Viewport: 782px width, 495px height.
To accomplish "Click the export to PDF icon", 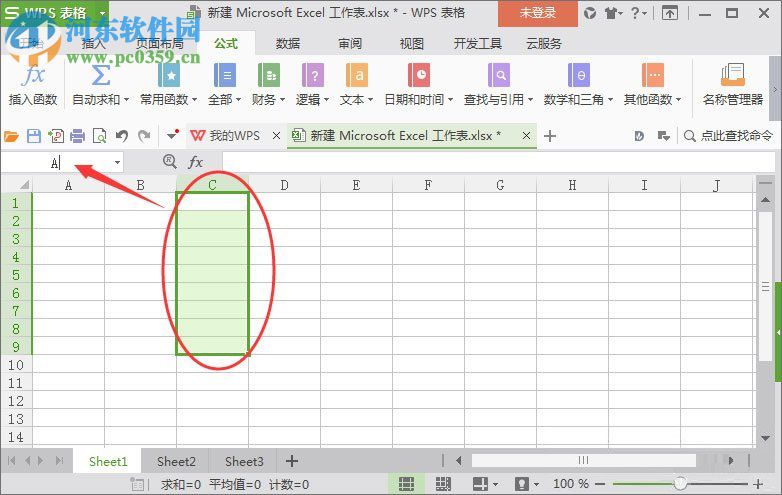I will tap(55, 136).
